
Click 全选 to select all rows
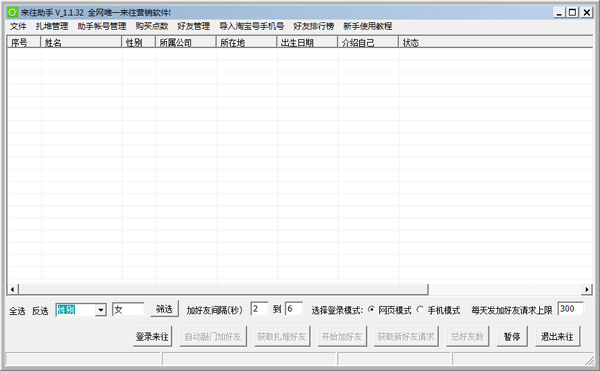17,311
